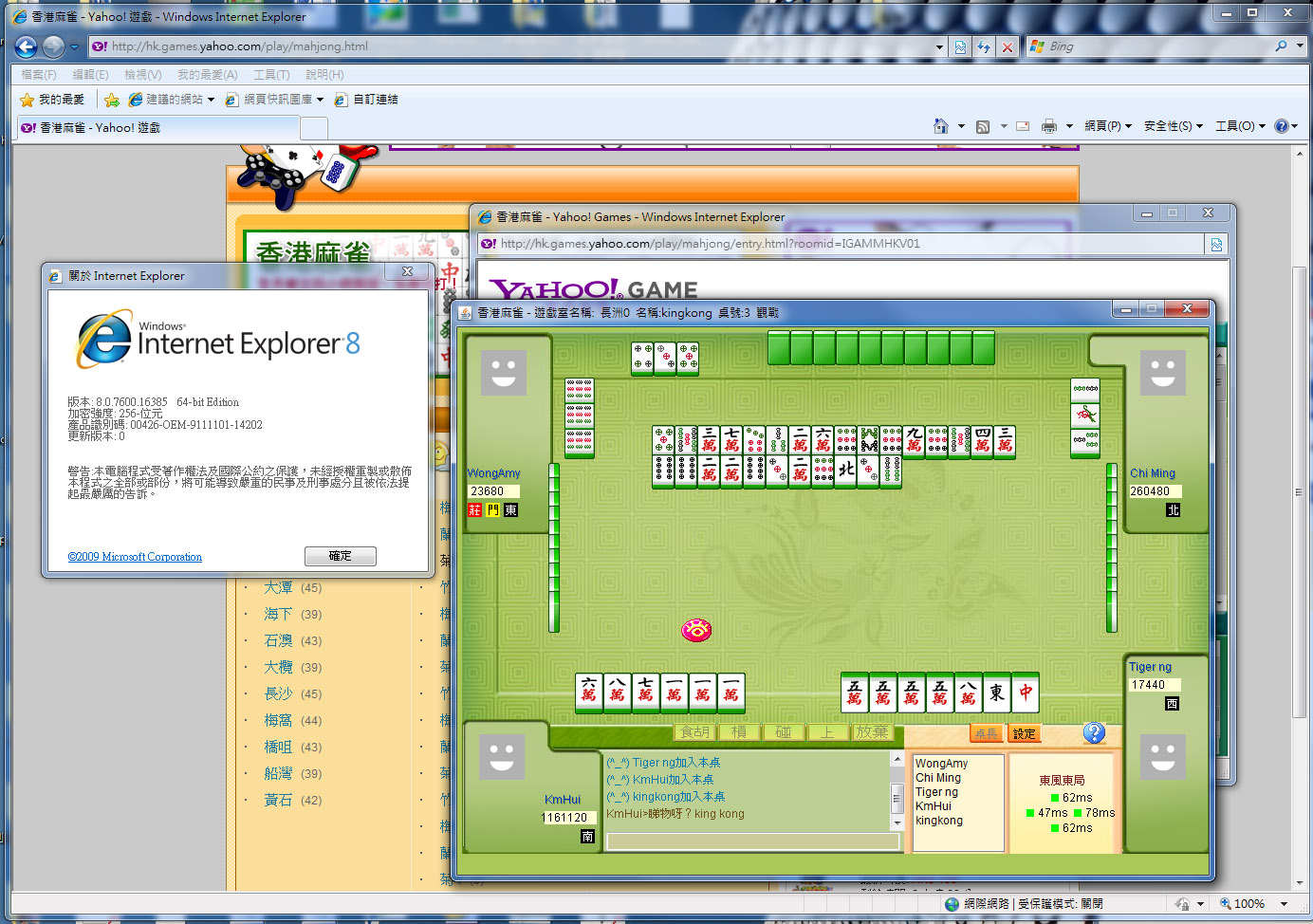
Task: Go back with the IE back arrow
Action: (x=27, y=46)
